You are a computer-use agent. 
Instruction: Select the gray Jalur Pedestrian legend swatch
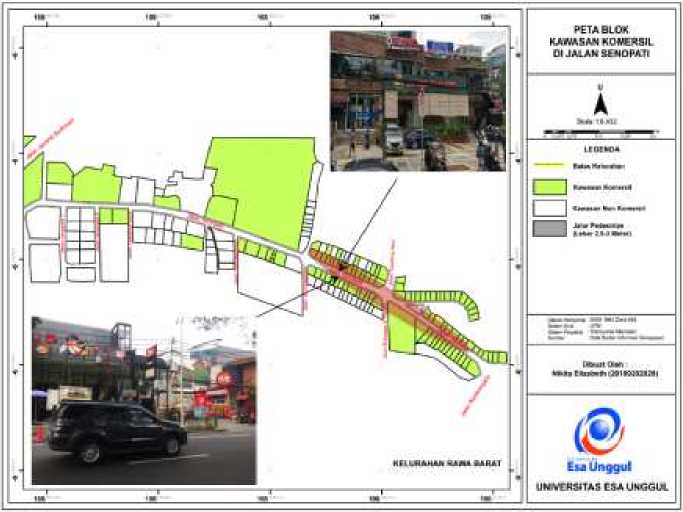point(546,232)
